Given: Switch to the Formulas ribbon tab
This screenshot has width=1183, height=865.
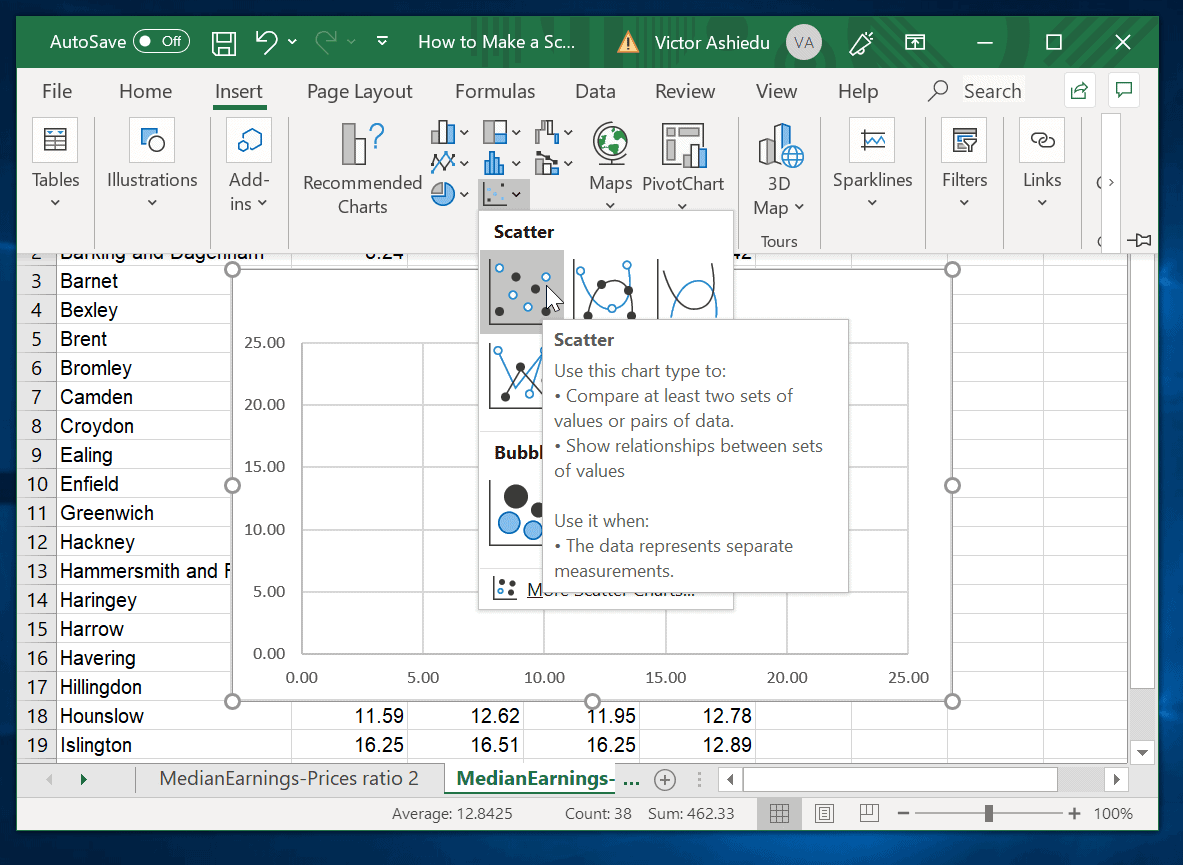Looking at the screenshot, I should [495, 91].
